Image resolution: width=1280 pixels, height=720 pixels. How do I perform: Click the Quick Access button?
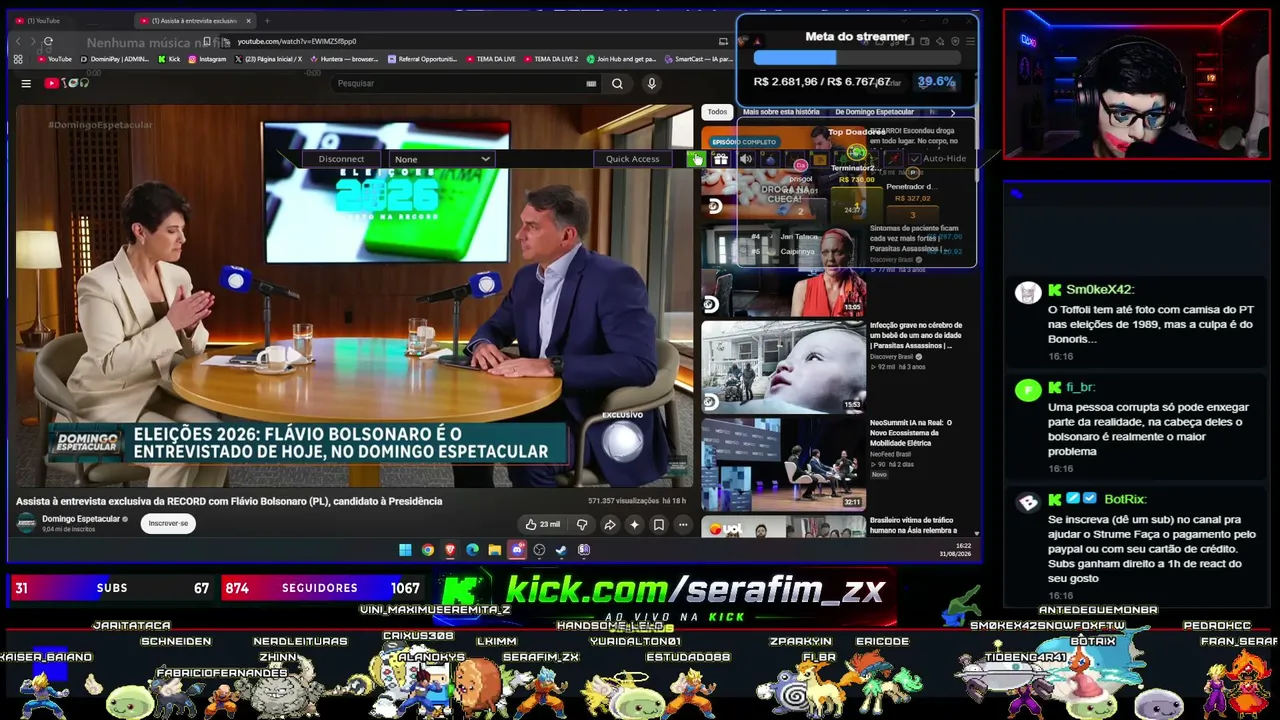coord(632,159)
